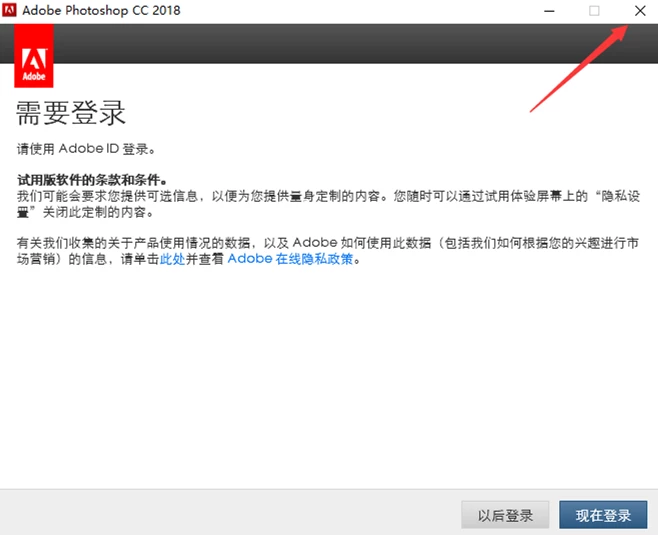Click the small Adobe icon in title bar
Screen dimensions: 658x535
point(9,10)
